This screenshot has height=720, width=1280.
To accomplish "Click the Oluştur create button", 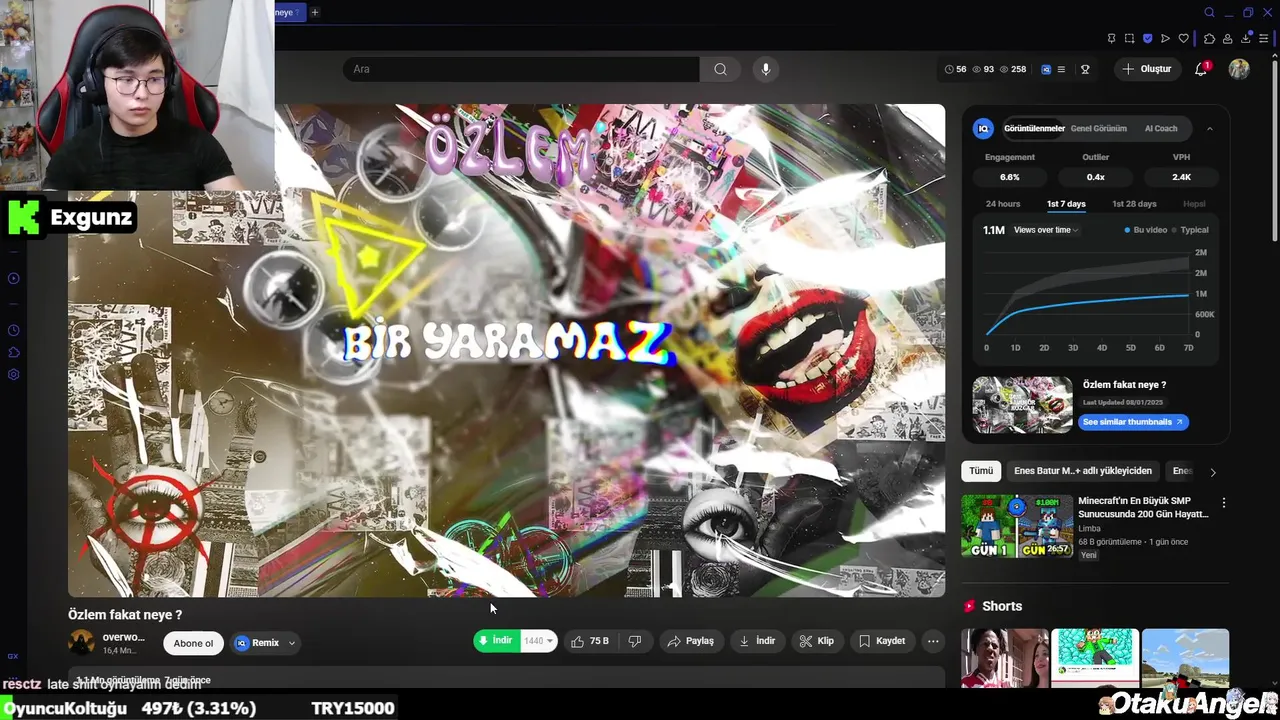I will pyautogui.click(x=1146, y=69).
